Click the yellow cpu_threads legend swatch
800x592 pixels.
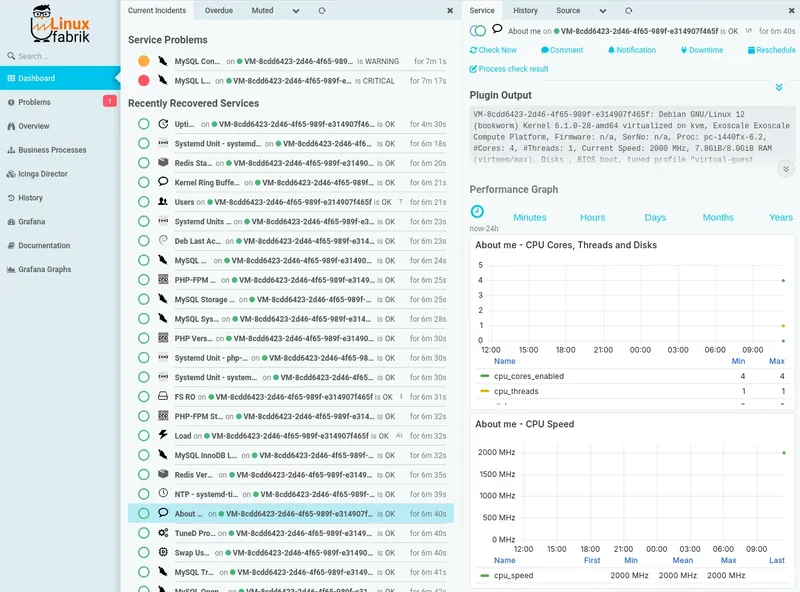tap(485, 391)
